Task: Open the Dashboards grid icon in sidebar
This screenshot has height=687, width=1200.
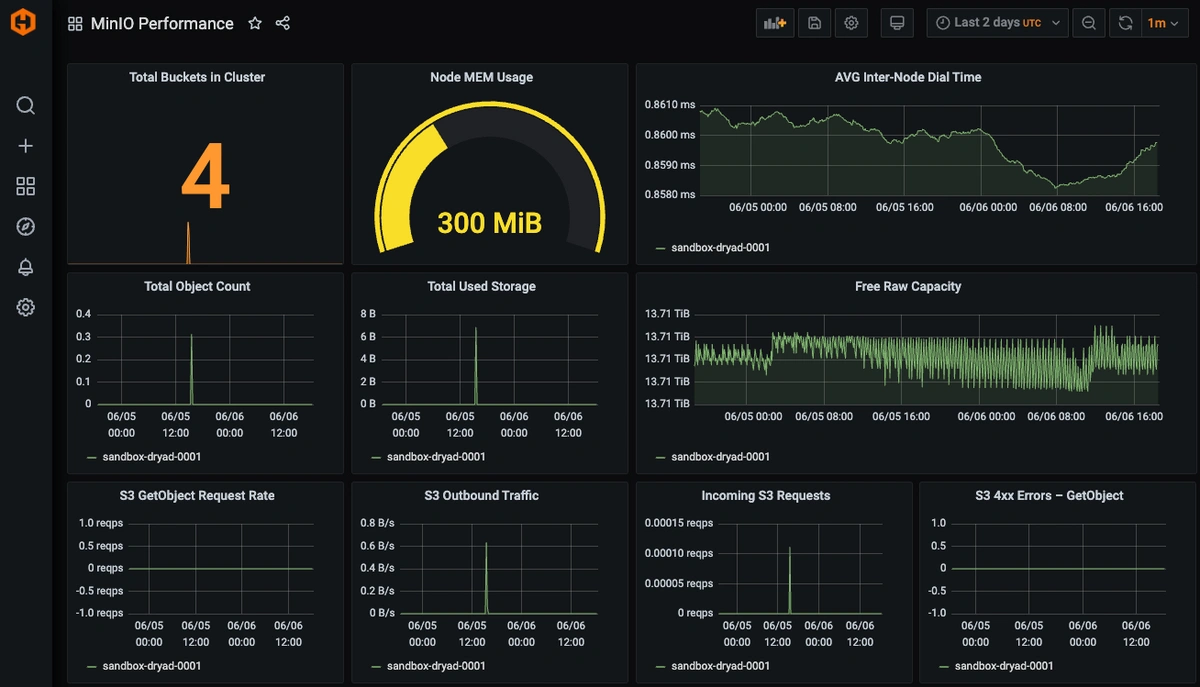Action: coord(26,186)
